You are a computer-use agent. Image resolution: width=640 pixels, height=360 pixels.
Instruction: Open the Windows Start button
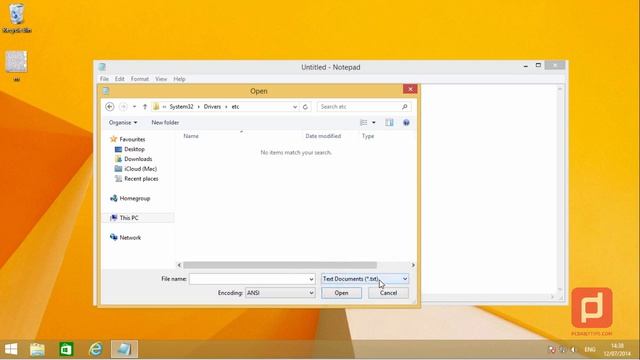(x=11, y=349)
